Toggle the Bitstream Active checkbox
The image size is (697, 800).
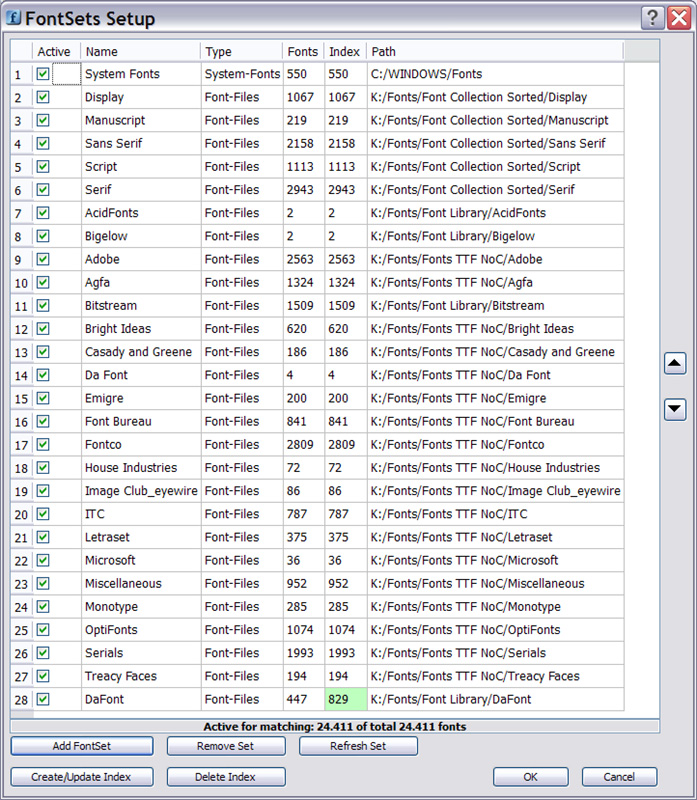point(43,306)
